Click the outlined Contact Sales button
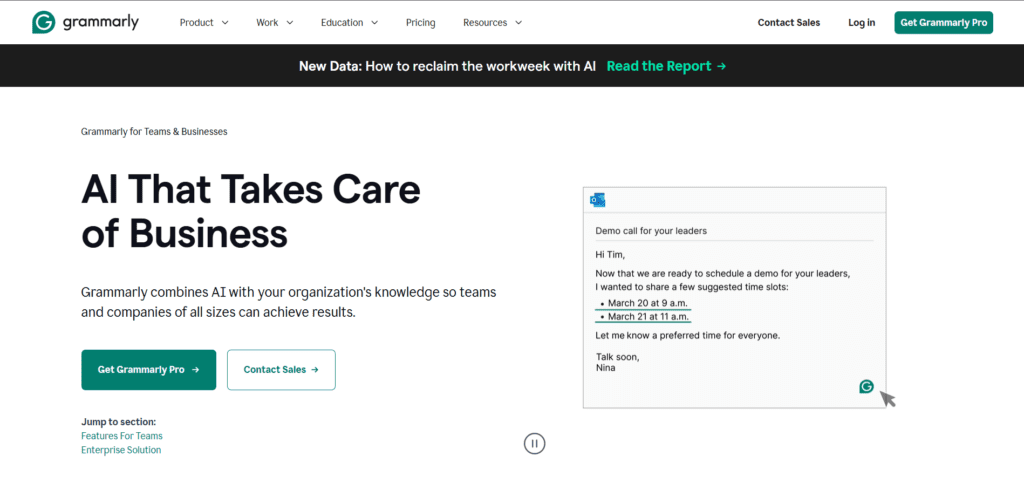 click(x=281, y=370)
